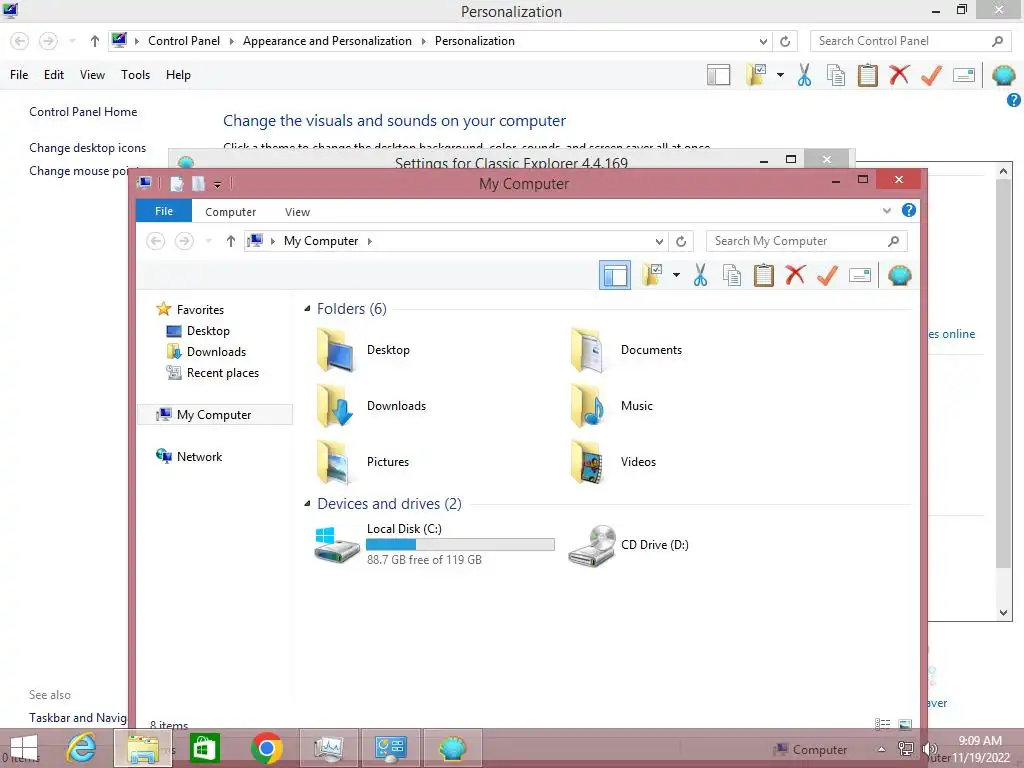Open Edit menu in Personalization window

click(54, 75)
